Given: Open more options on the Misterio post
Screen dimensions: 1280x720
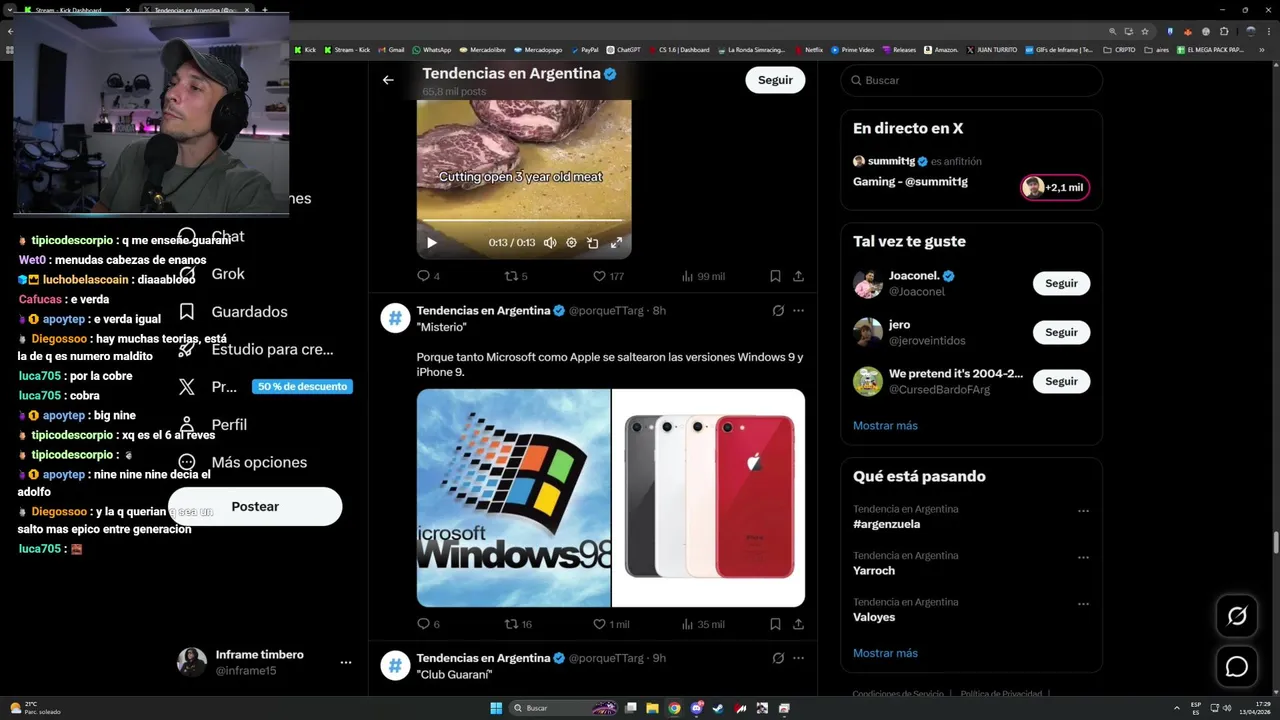Looking at the screenshot, I should (798, 311).
